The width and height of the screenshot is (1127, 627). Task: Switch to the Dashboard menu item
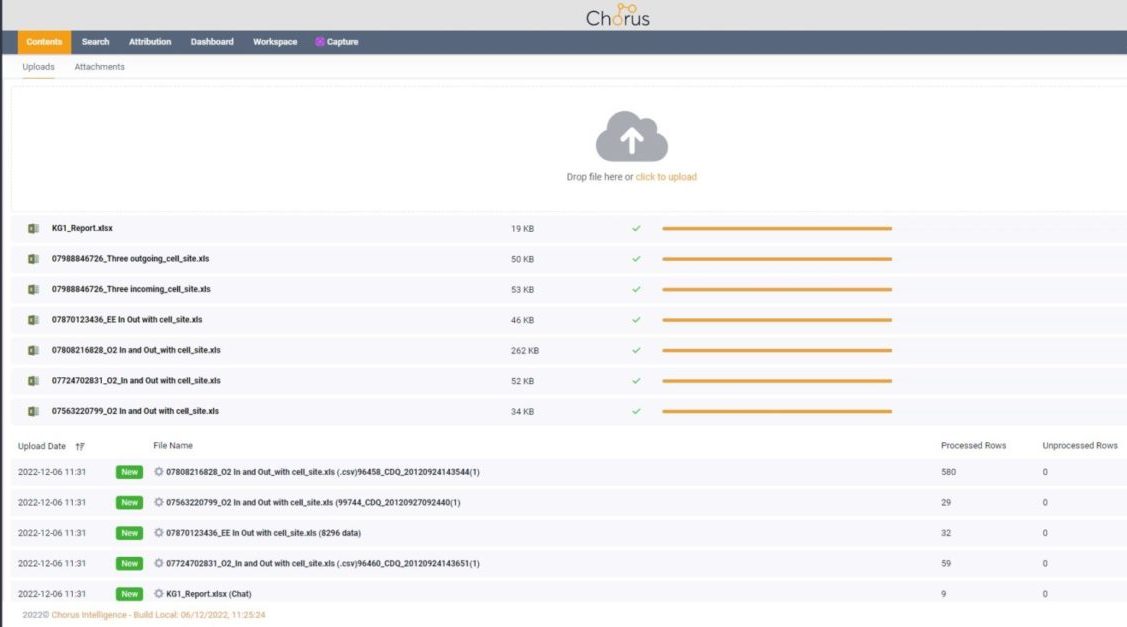(211, 41)
